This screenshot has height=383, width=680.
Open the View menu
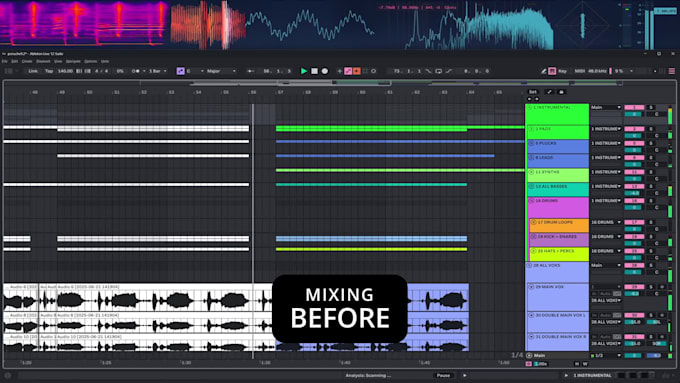[x=58, y=62]
